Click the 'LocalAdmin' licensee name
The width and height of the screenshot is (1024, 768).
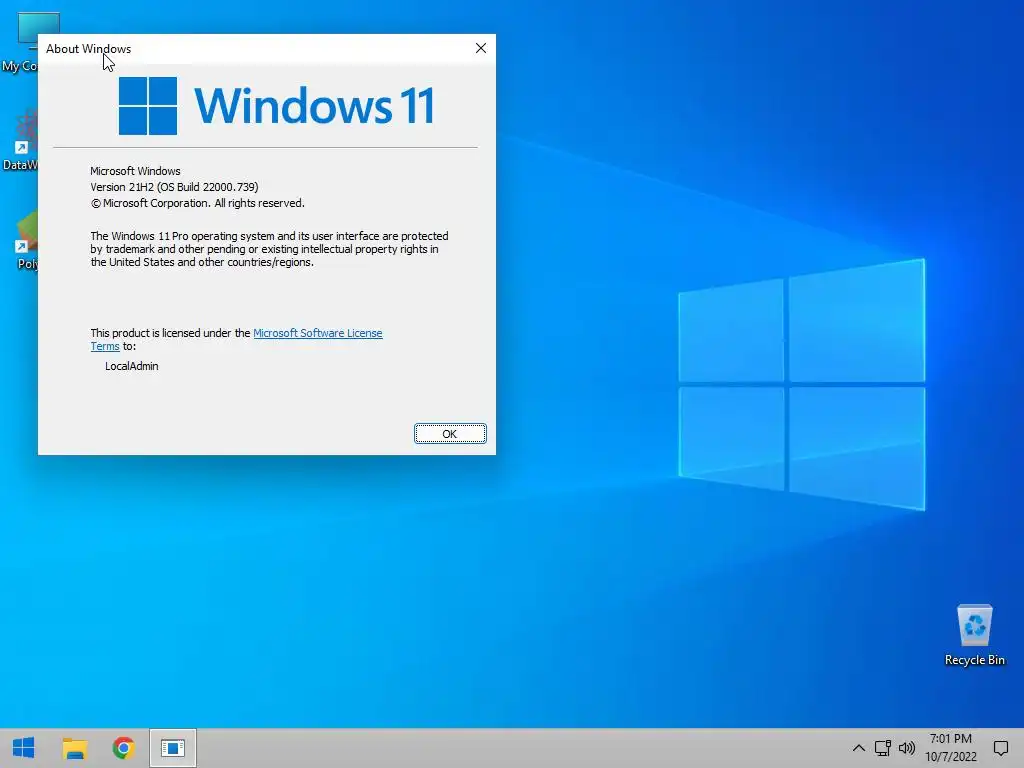coord(131,366)
